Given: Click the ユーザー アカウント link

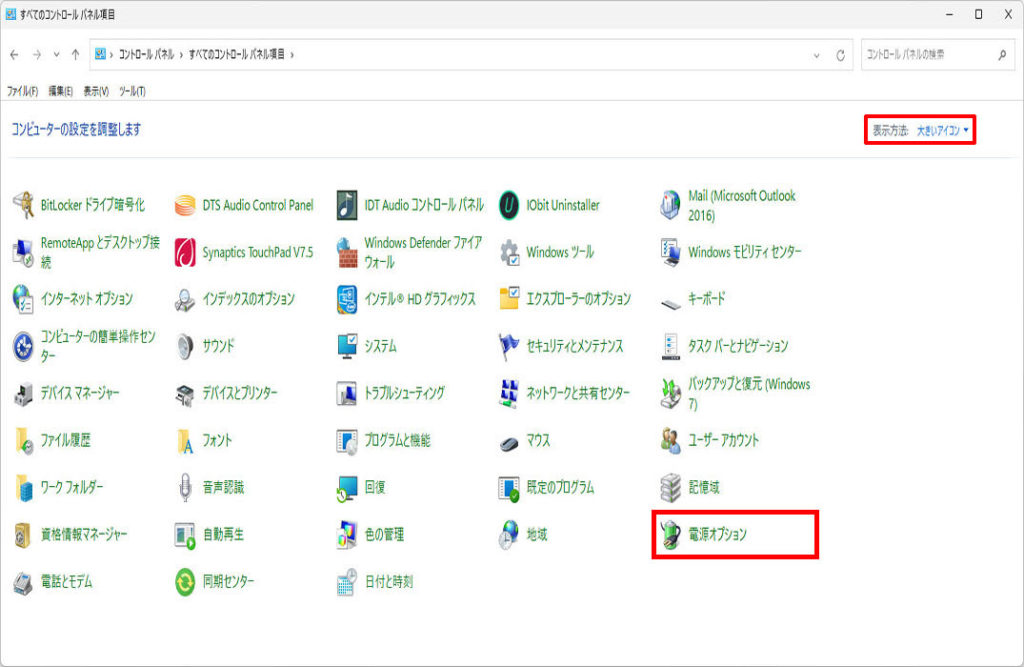Looking at the screenshot, I should click(723, 440).
